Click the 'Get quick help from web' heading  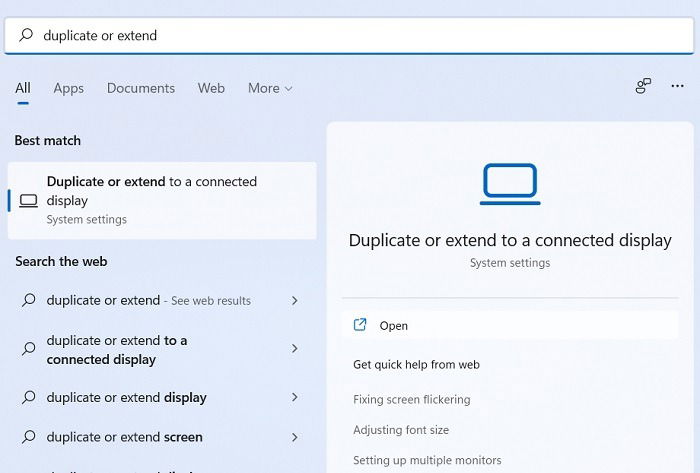(416, 365)
